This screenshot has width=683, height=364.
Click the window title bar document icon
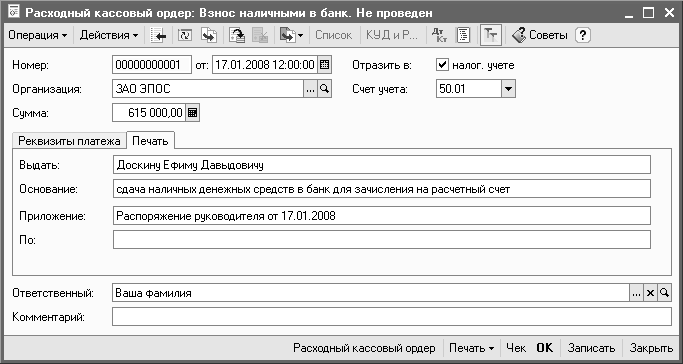14,13
